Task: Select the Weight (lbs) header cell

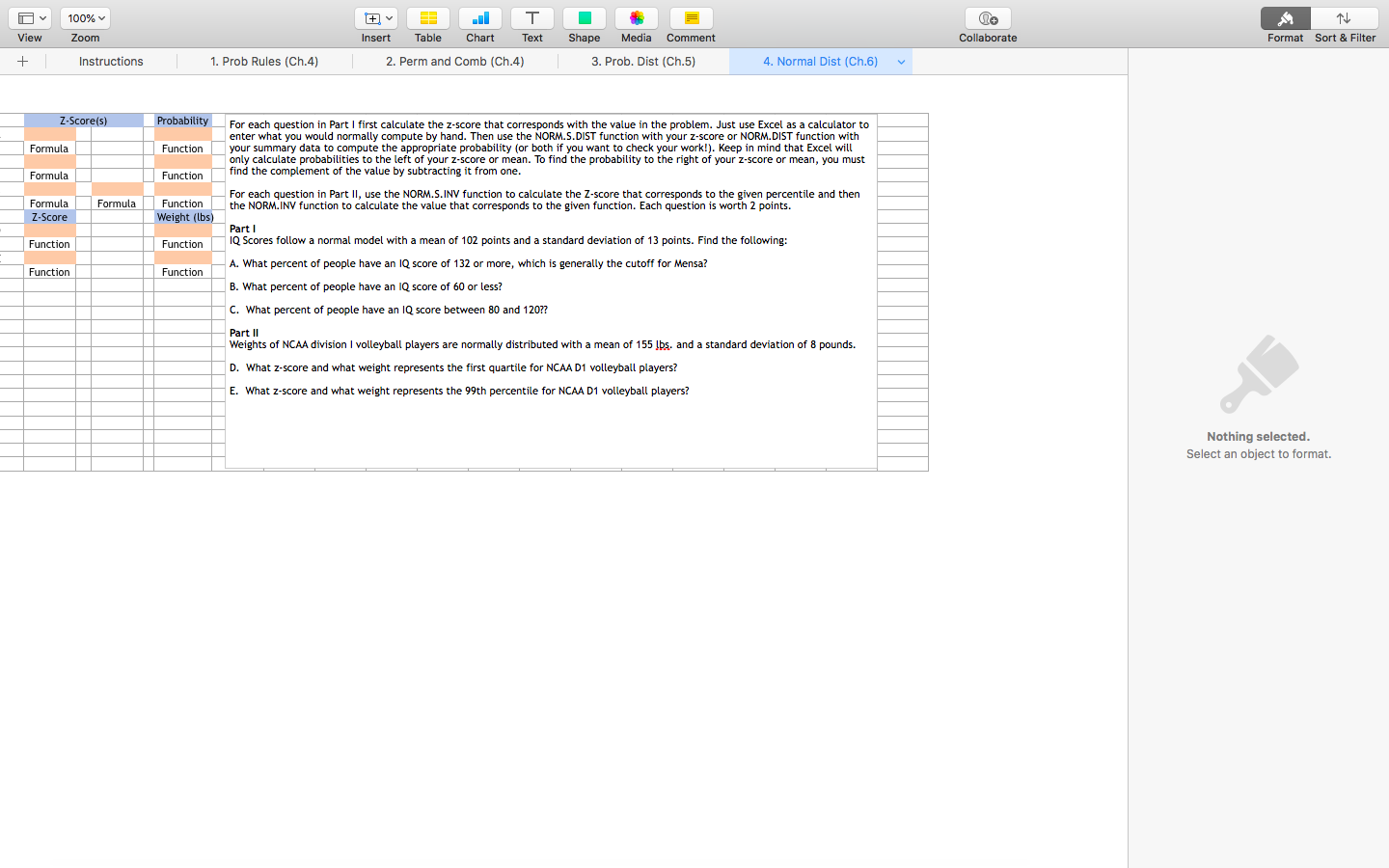Action: pyautogui.click(x=184, y=217)
